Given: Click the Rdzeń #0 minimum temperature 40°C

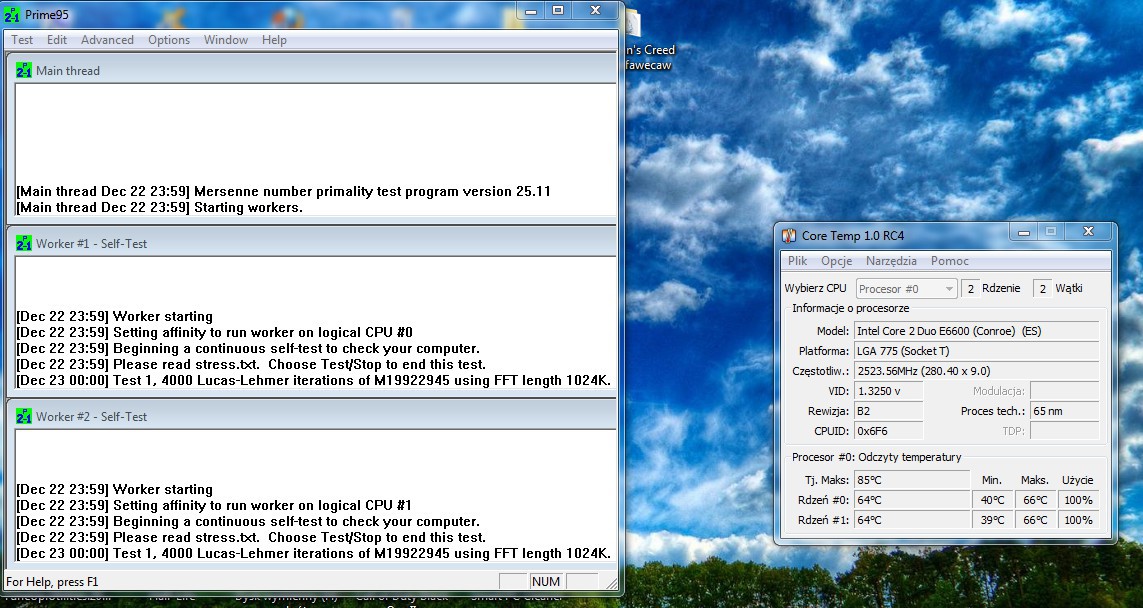Looking at the screenshot, I should point(992,500).
